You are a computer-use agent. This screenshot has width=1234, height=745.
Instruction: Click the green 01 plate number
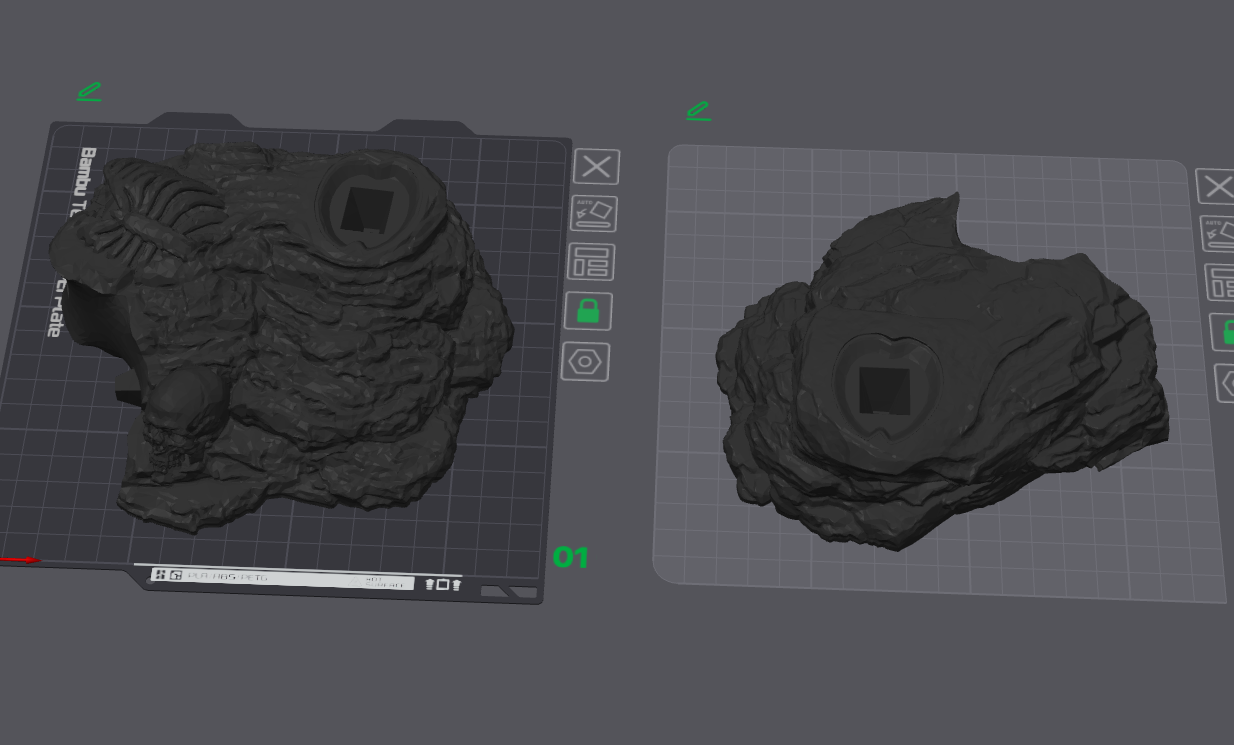coord(571,558)
